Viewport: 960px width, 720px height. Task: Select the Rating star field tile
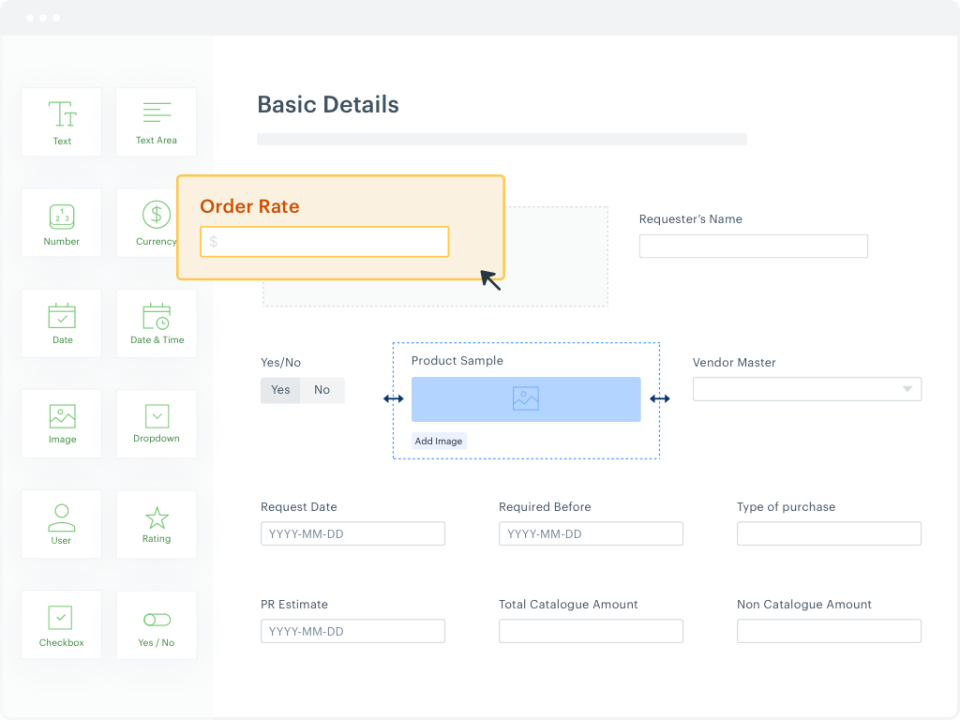[x=156, y=523]
